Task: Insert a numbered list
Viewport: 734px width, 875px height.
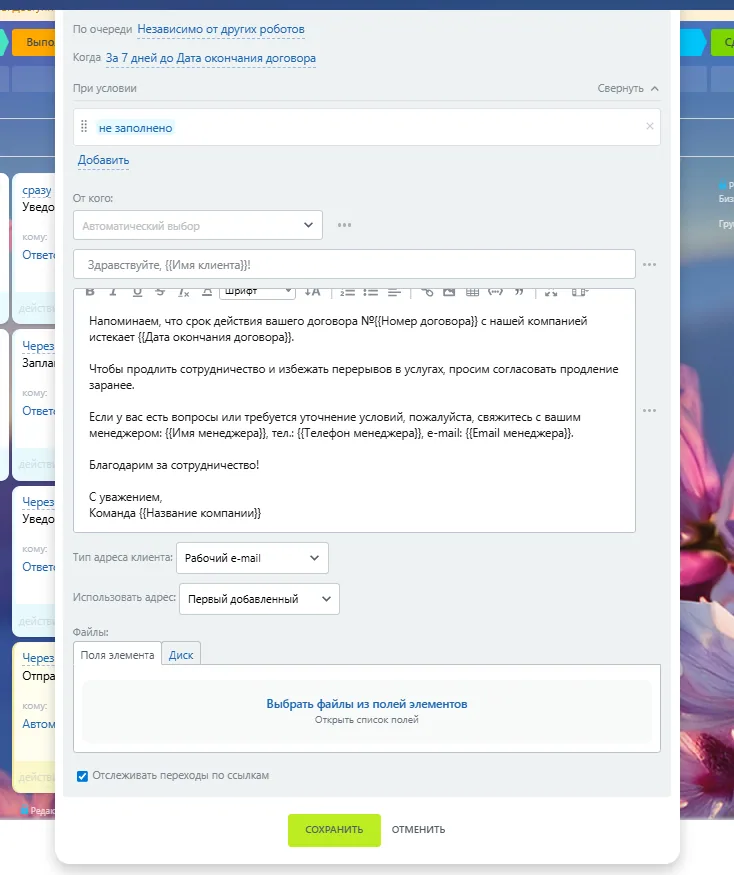Action: 347,292
